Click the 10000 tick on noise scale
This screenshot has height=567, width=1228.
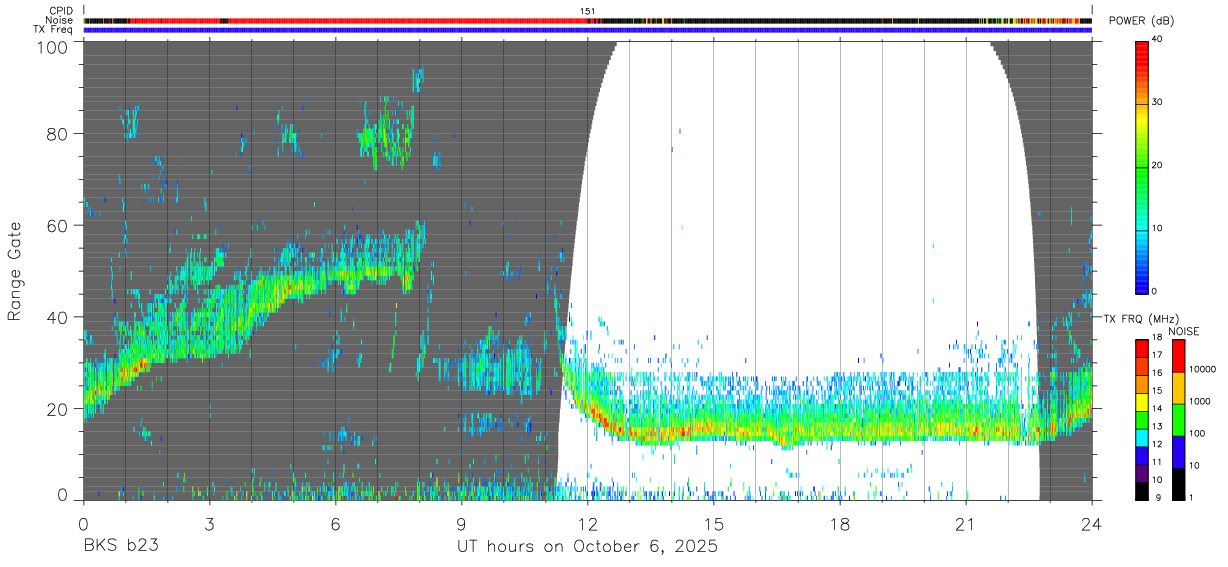[1202, 369]
